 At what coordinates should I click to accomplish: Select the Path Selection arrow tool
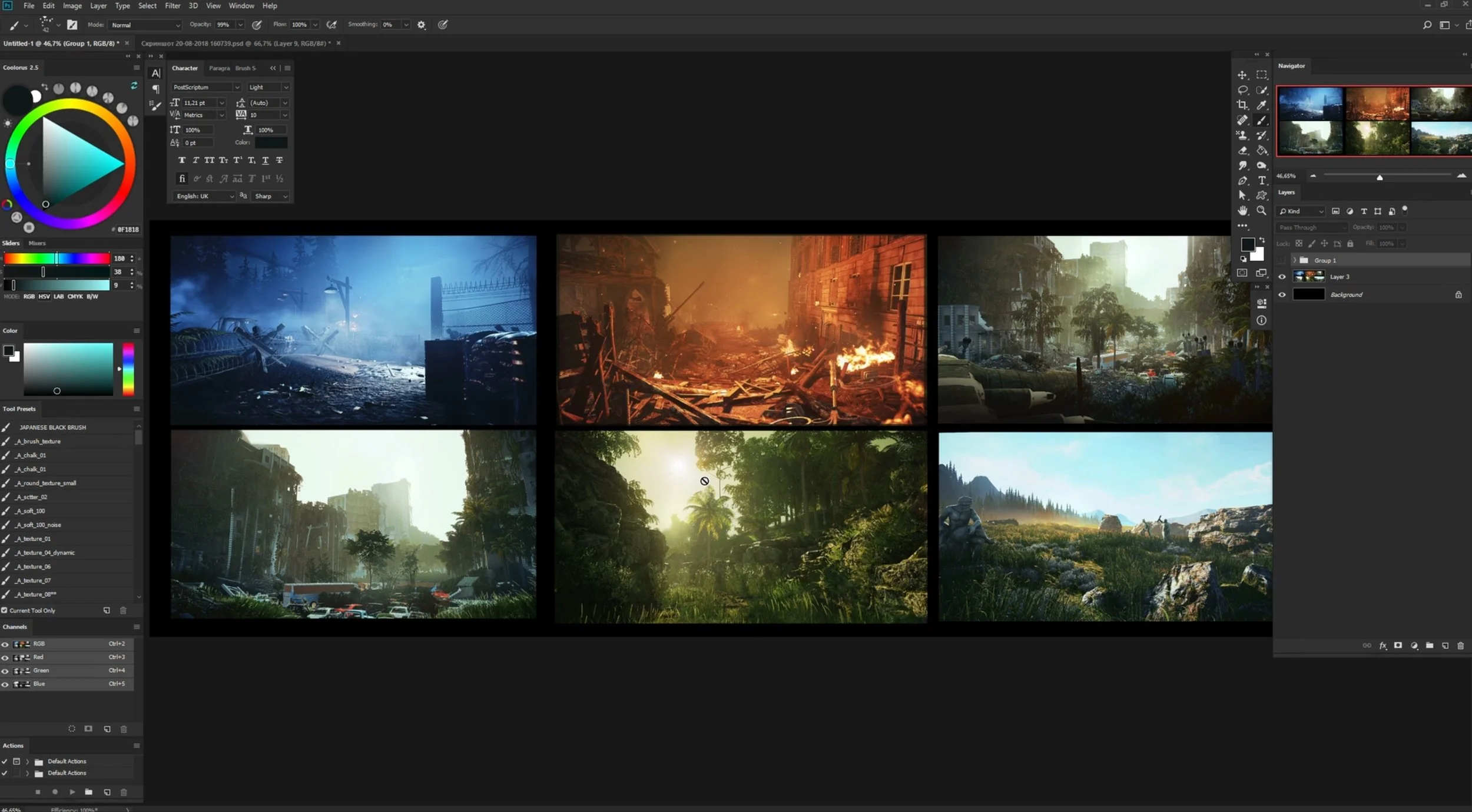[x=1242, y=195]
